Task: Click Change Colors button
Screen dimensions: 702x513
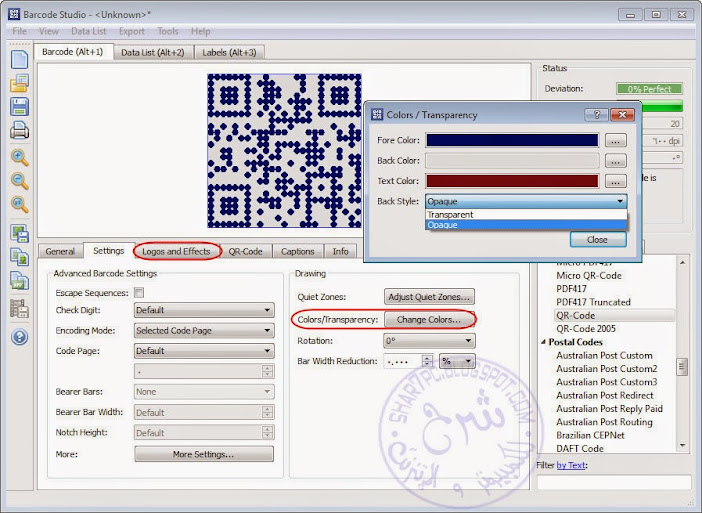Action: click(429, 320)
